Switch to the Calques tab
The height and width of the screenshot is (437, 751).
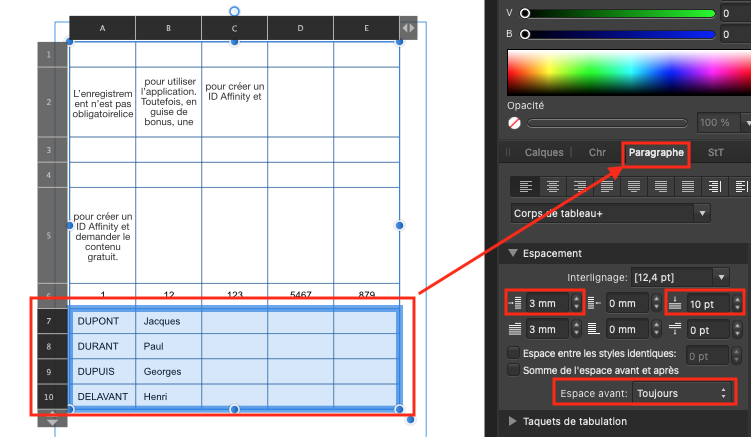pos(544,152)
